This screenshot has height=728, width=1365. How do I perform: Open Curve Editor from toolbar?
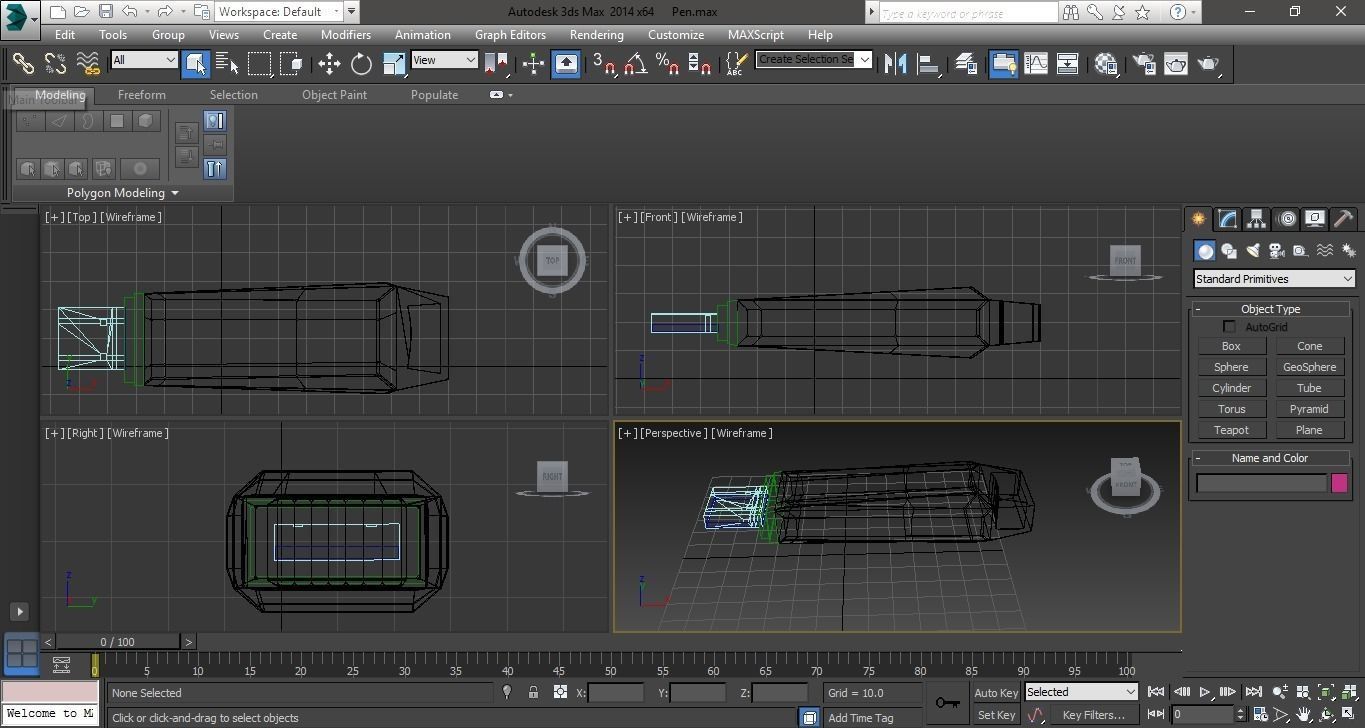(1036, 63)
